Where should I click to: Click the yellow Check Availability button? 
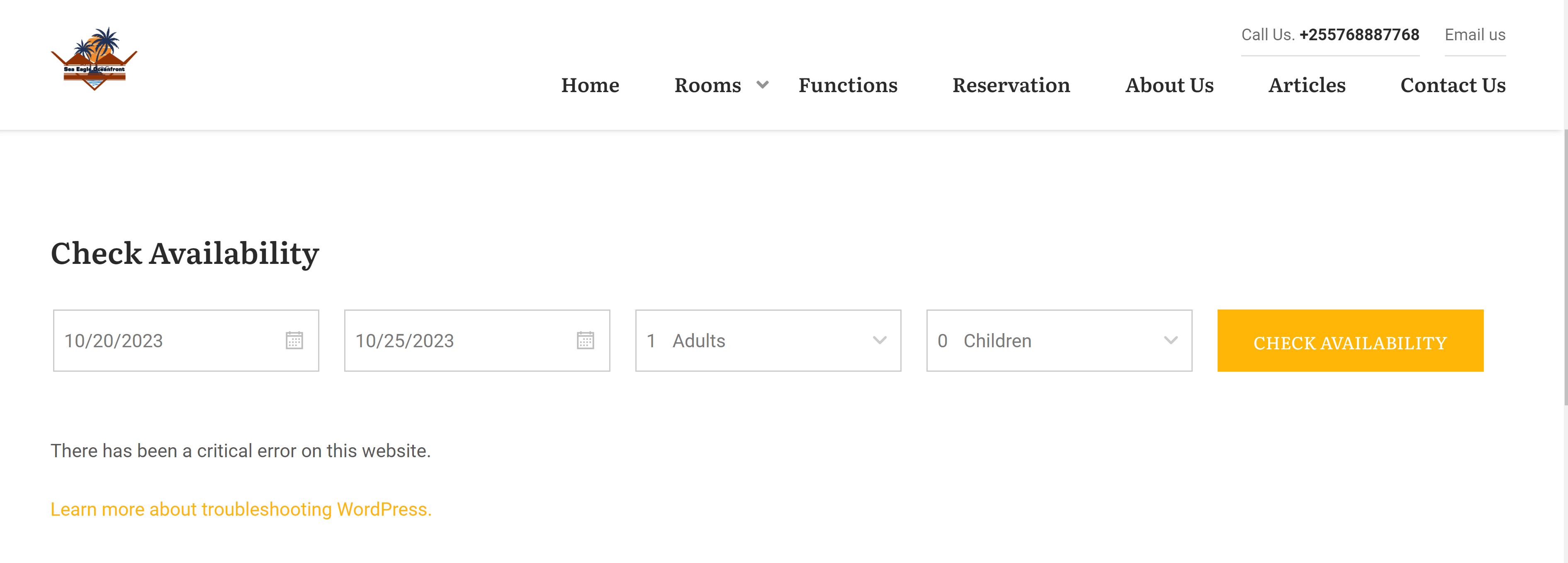coord(1349,340)
